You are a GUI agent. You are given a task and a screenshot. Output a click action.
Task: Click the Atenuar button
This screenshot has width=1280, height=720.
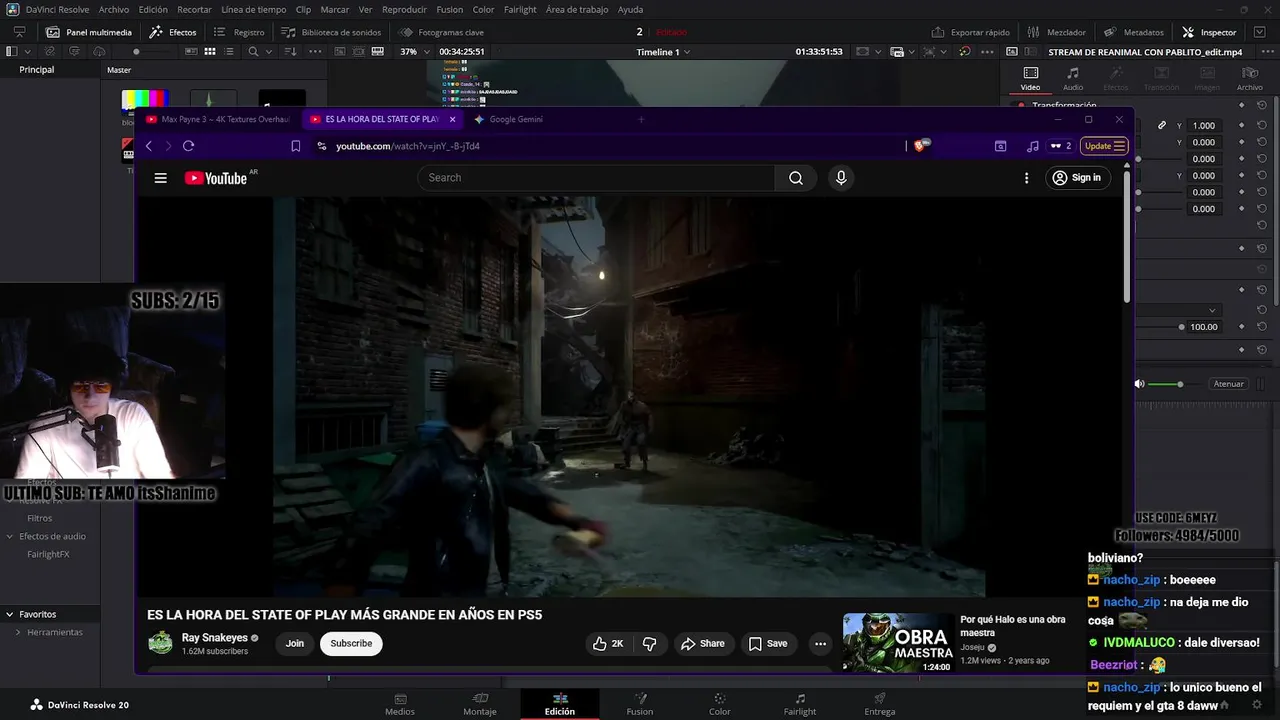coord(1228,384)
